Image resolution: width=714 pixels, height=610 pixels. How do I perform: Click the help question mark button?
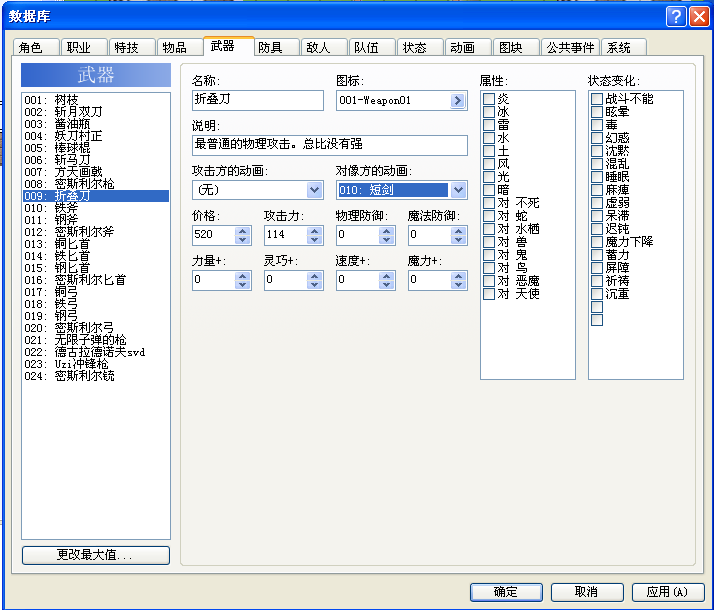click(x=676, y=17)
